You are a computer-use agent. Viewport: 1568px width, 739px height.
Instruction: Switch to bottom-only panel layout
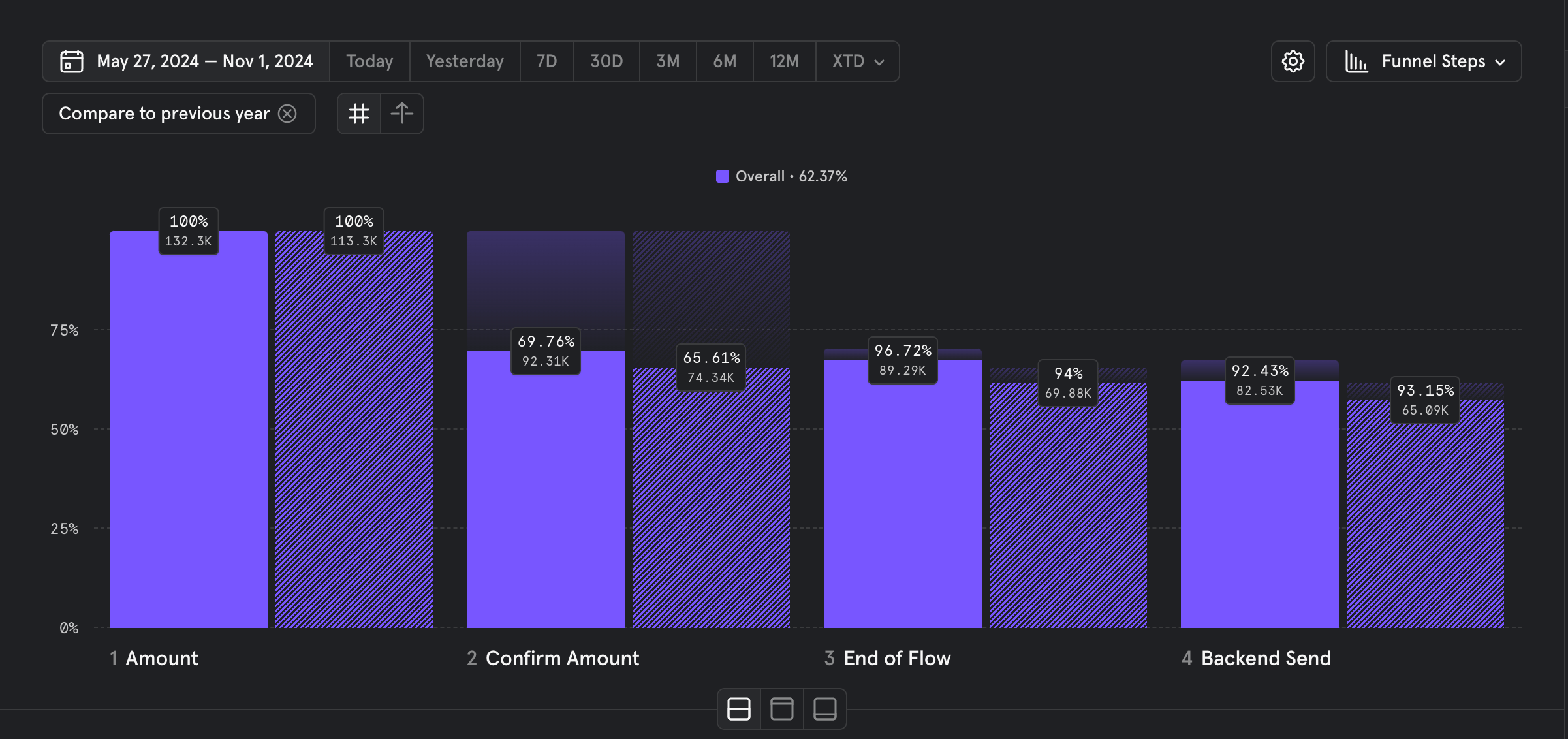pos(824,709)
